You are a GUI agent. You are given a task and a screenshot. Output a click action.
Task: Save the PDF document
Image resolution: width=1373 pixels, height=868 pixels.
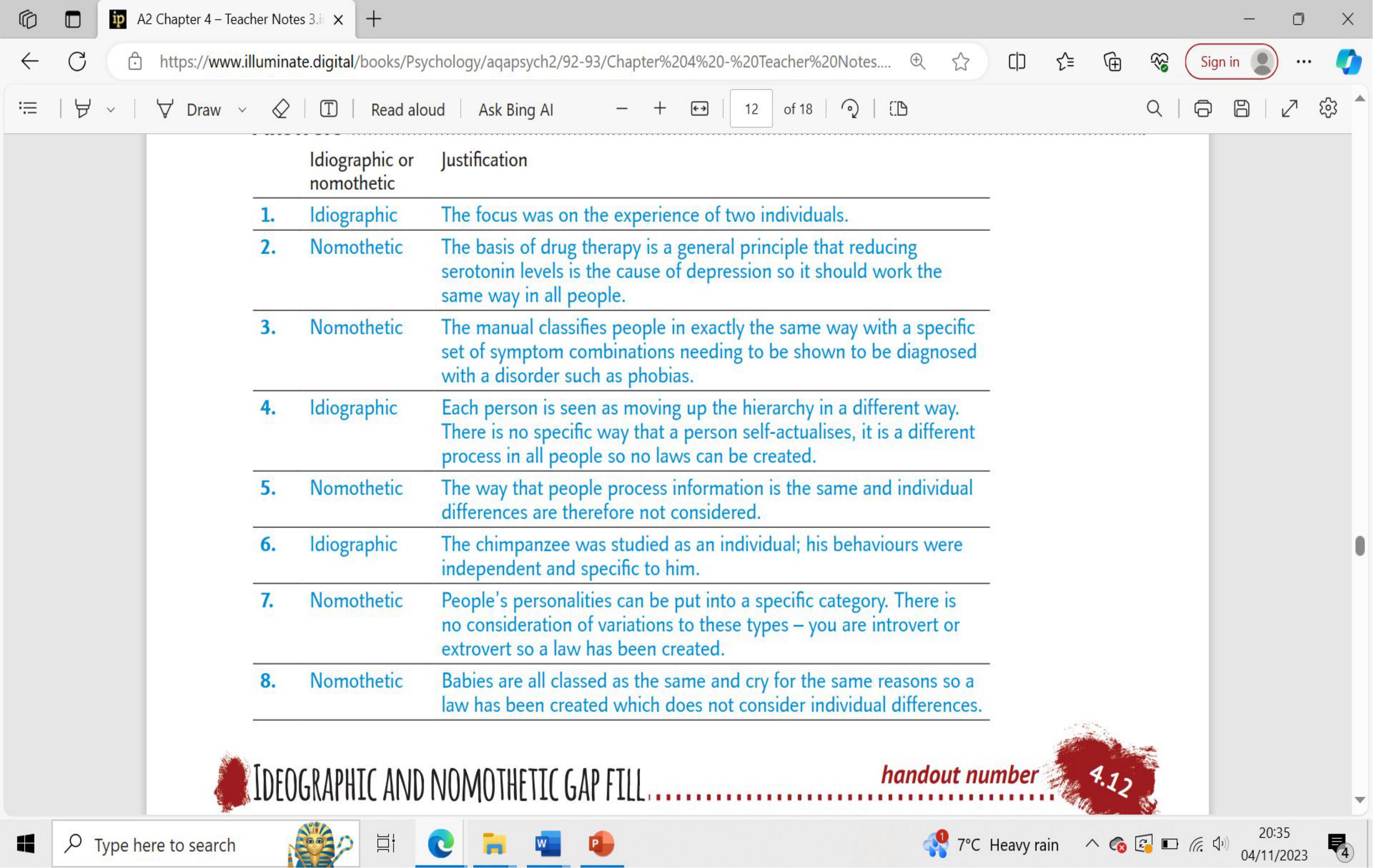click(1242, 108)
